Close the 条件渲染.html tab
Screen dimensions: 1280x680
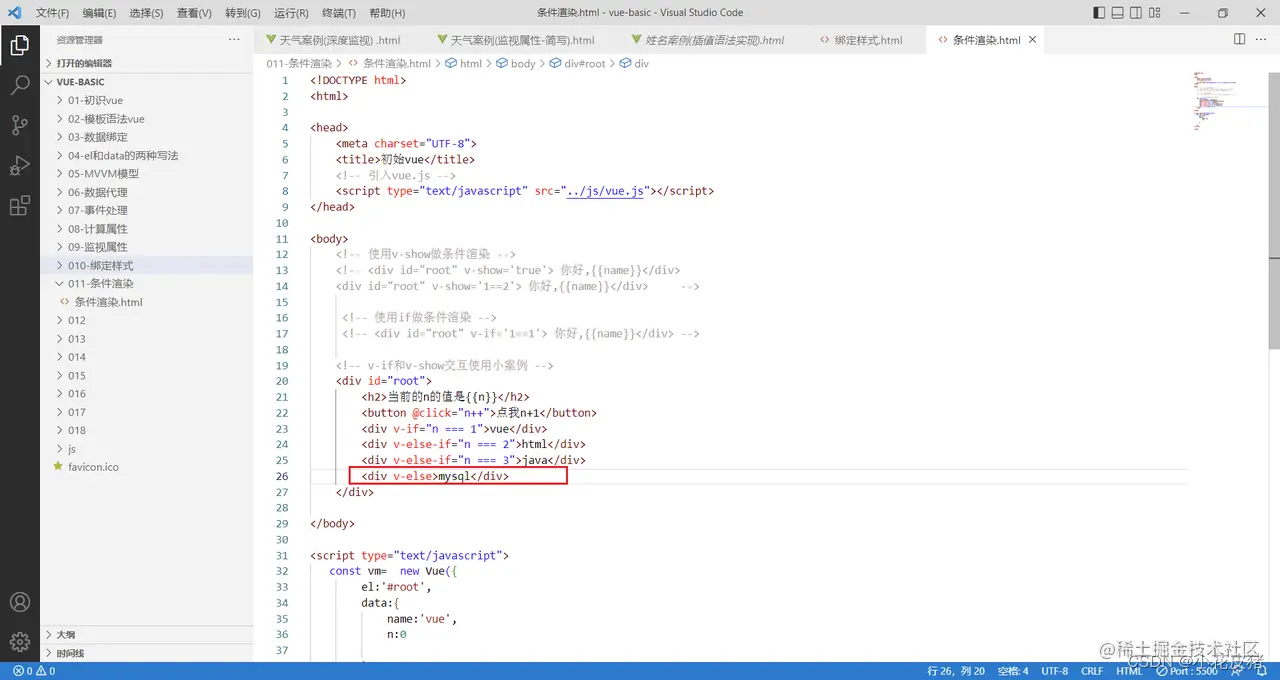1033,40
